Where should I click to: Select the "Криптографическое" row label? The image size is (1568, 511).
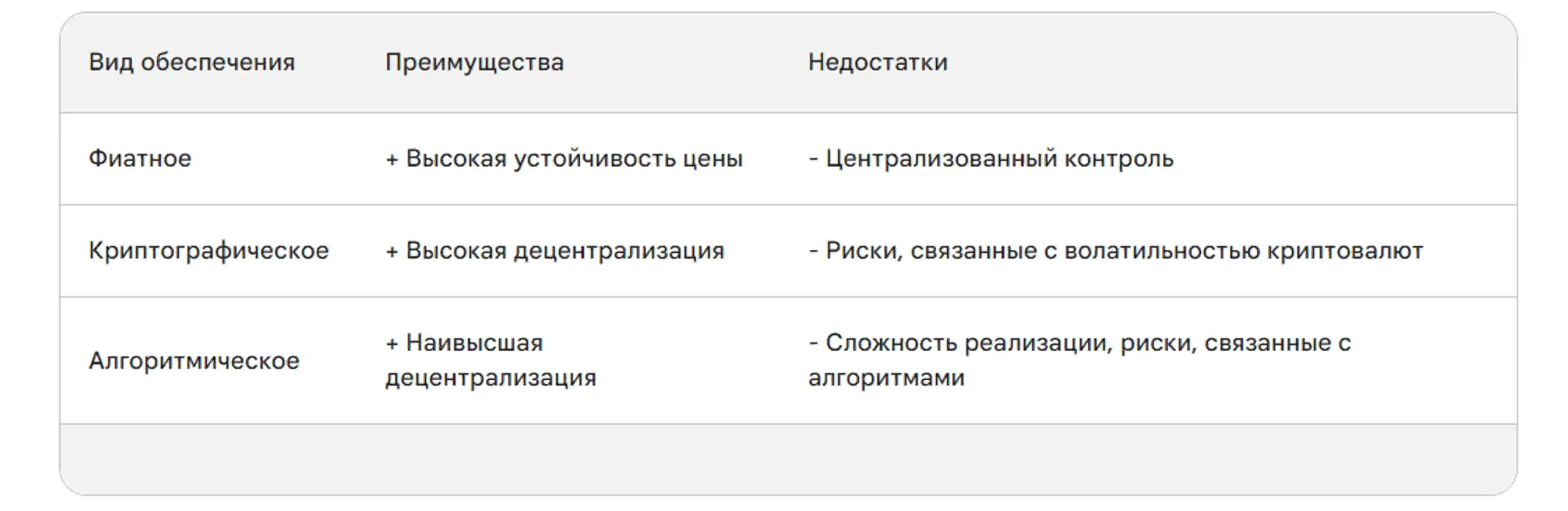(x=209, y=251)
